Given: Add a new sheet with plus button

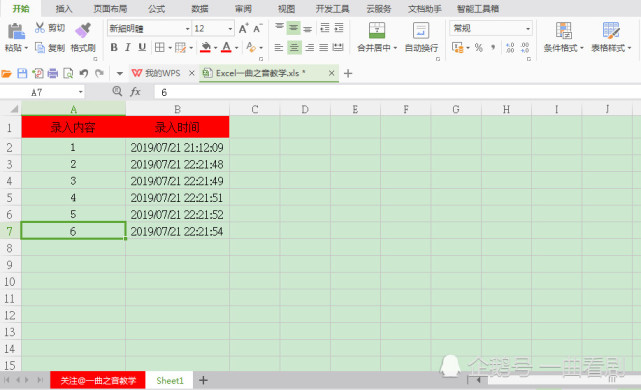Looking at the screenshot, I should [203, 381].
